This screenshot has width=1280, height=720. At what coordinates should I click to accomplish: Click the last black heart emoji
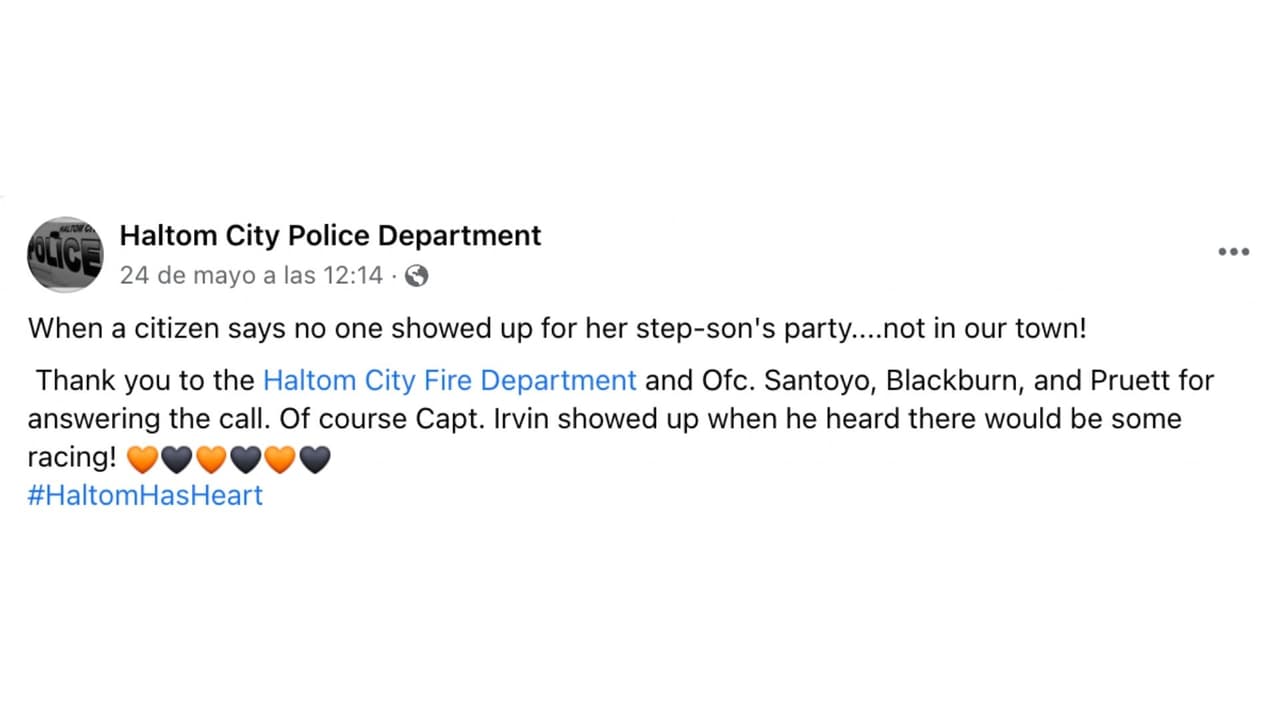pyautogui.click(x=315, y=459)
